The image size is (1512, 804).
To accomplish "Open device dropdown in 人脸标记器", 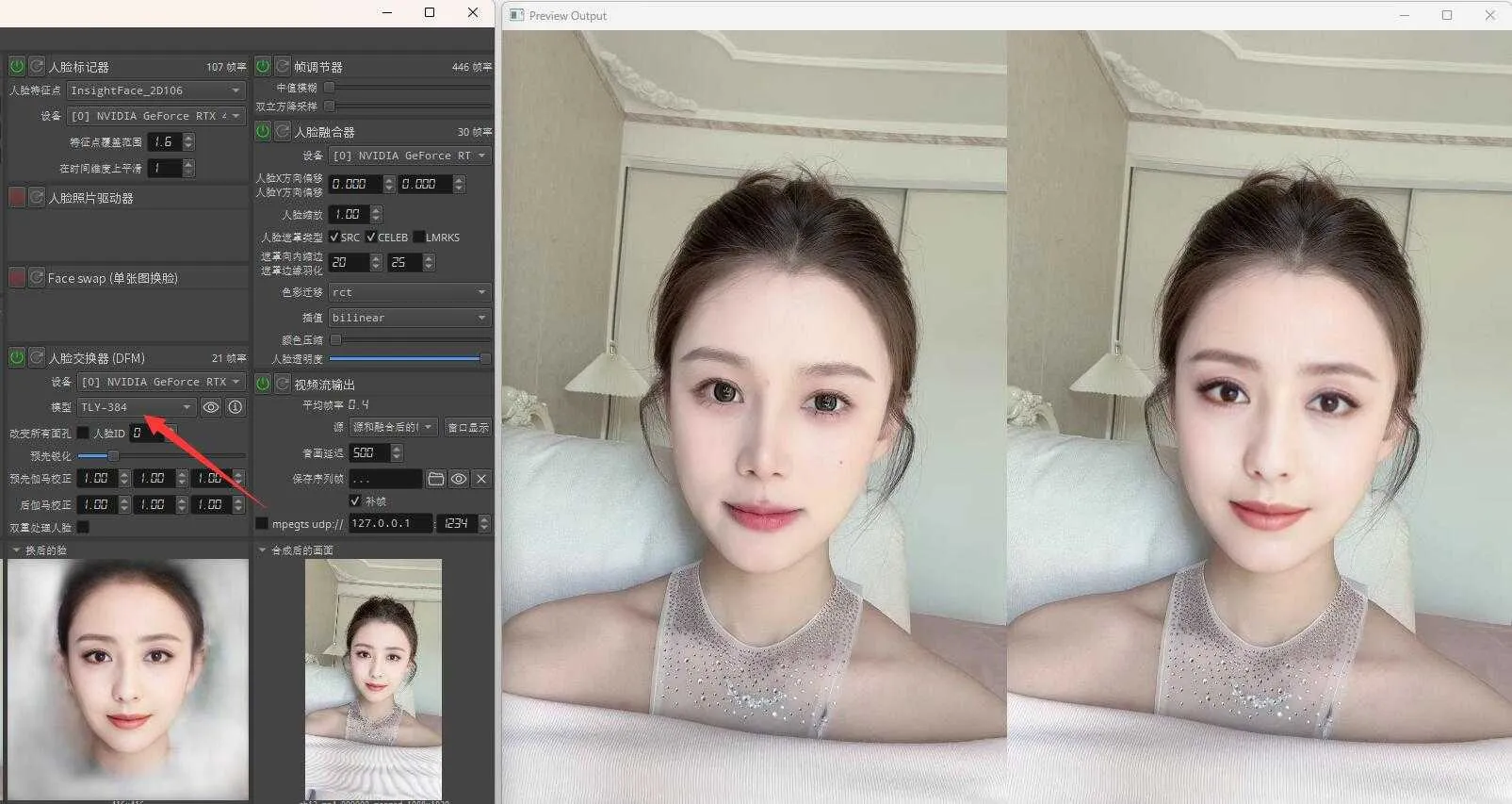I will pos(156,116).
